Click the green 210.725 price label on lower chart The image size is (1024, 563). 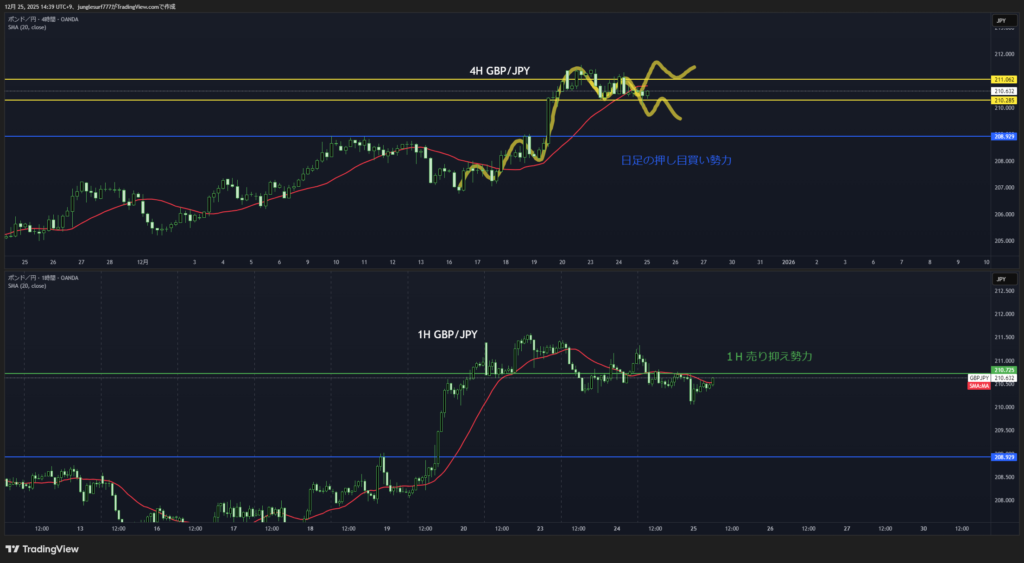click(x=1003, y=370)
